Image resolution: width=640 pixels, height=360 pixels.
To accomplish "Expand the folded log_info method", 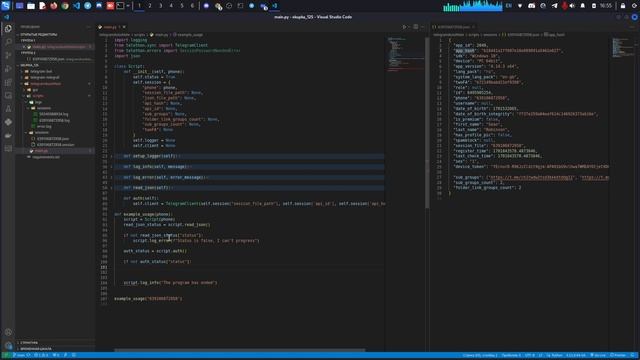I will [x=111, y=167].
